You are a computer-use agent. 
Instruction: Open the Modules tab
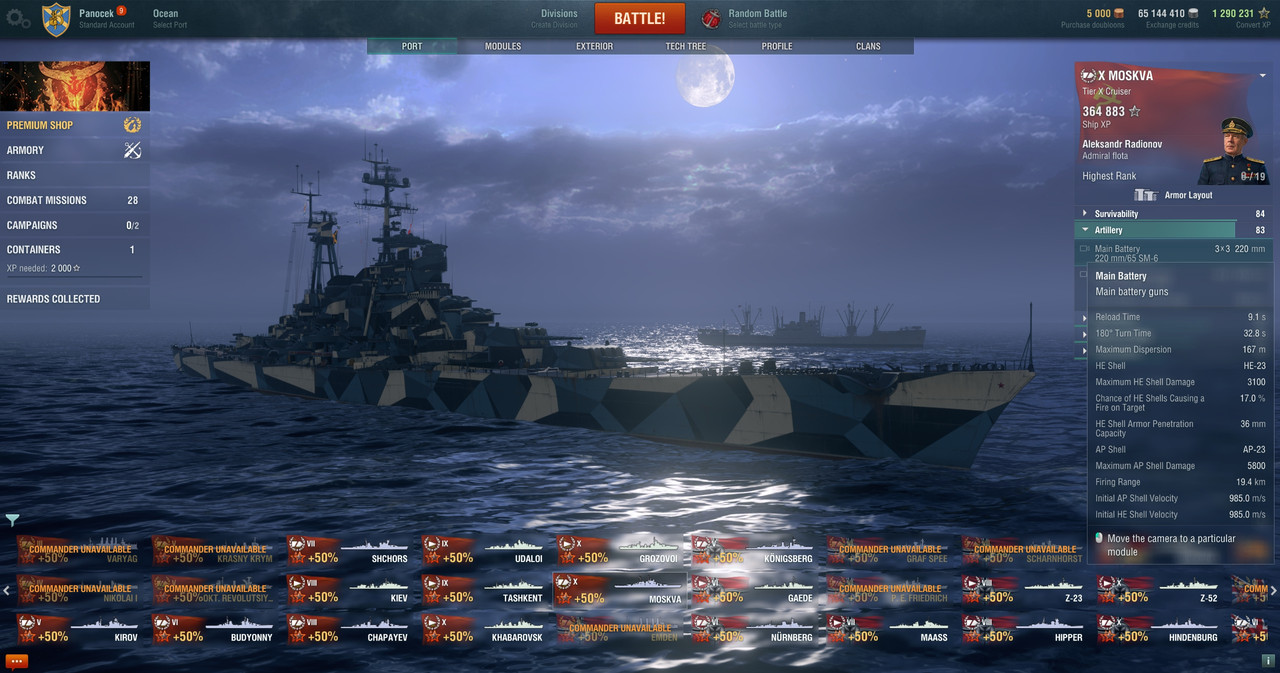(x=503, y=46)
